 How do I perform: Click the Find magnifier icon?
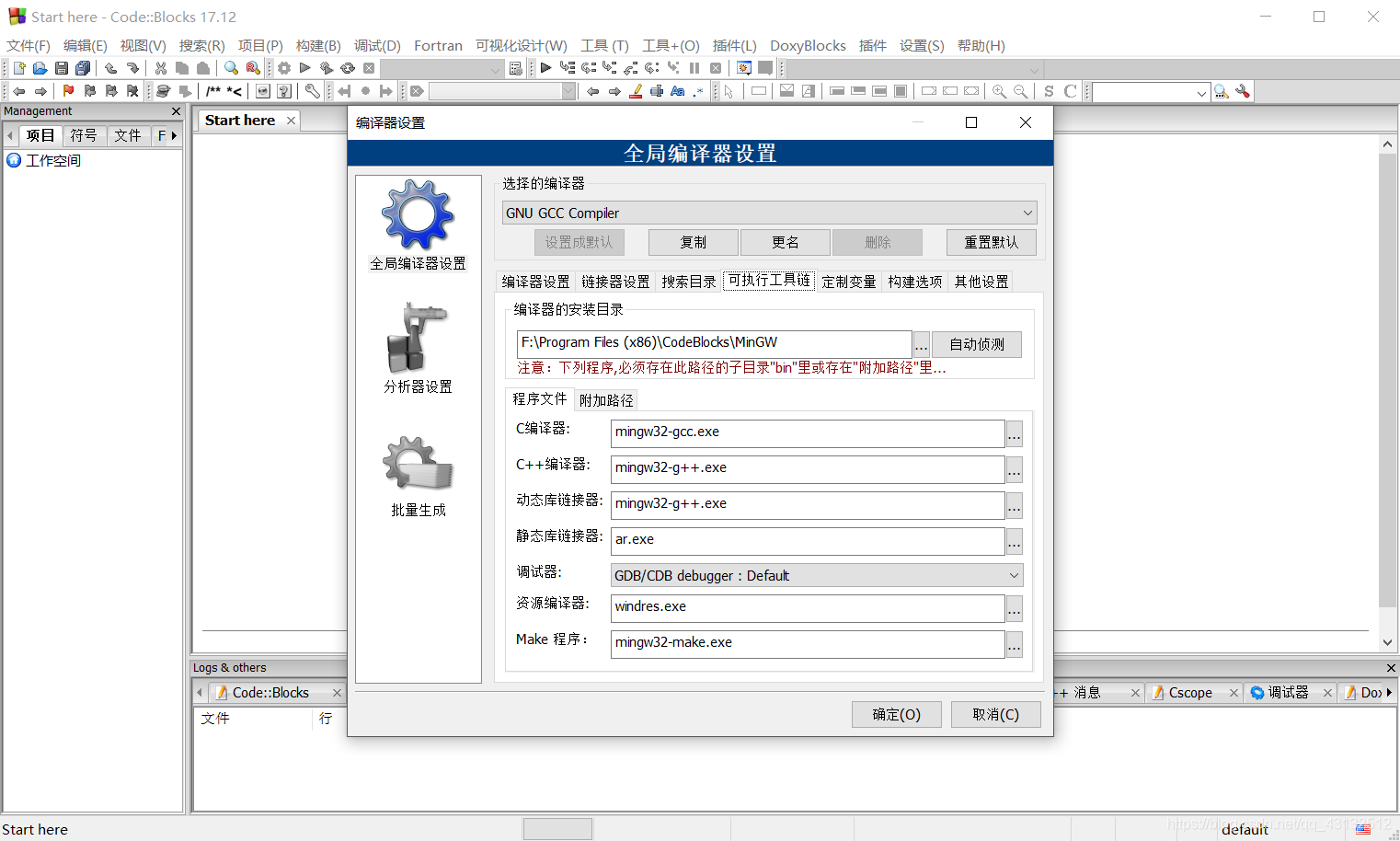tap(231, 68)
